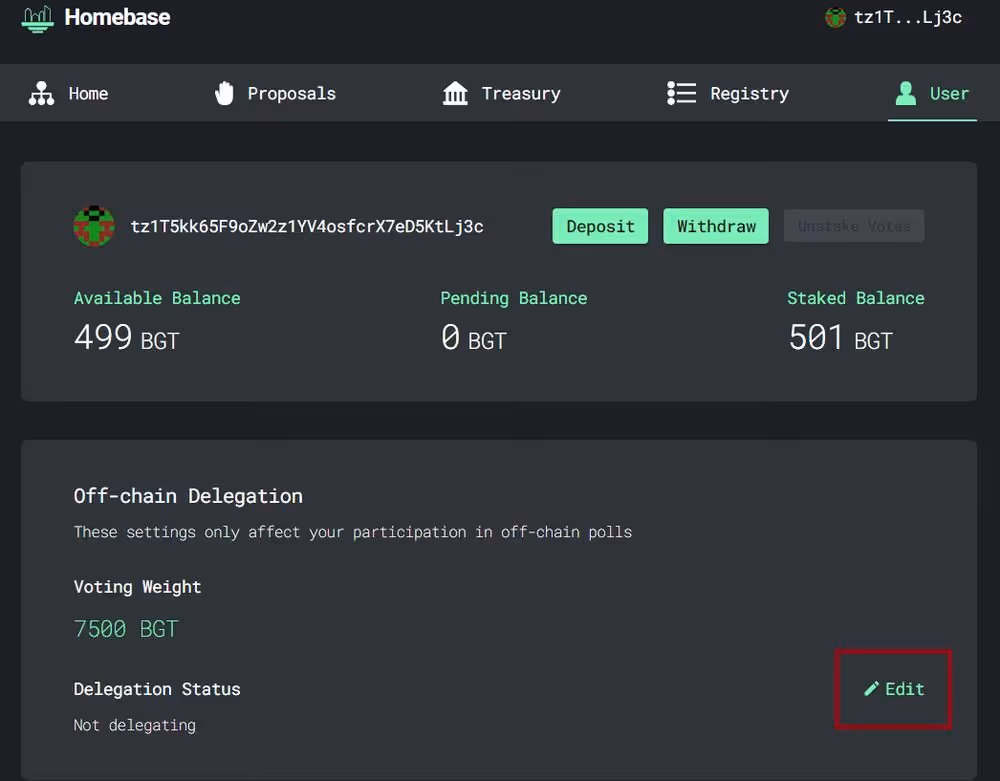Screen dimensions: 1000x781
Task: Click the disabled Unstake Votes button
Action: (x=854, y=226)
